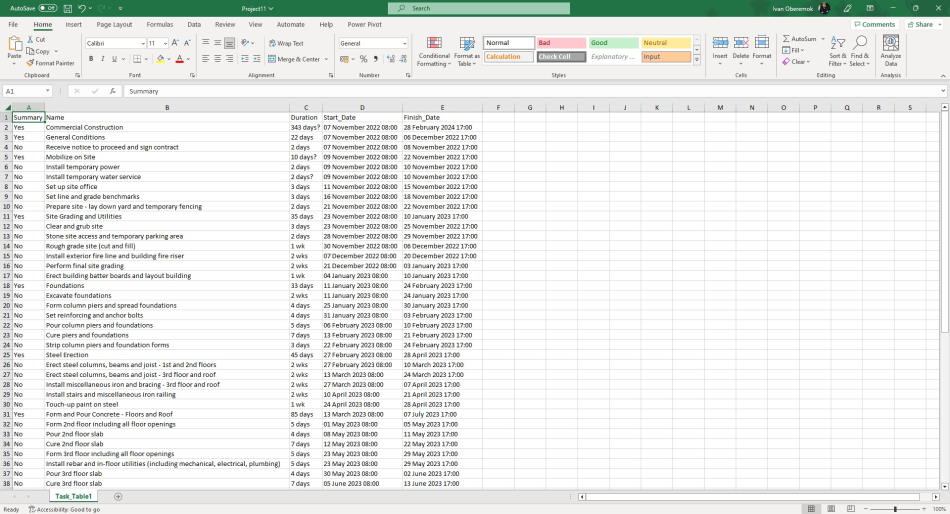This screenshot has height=514, width=950.
Task: Switch to the Formulas tab
Action: pos(159,25)
